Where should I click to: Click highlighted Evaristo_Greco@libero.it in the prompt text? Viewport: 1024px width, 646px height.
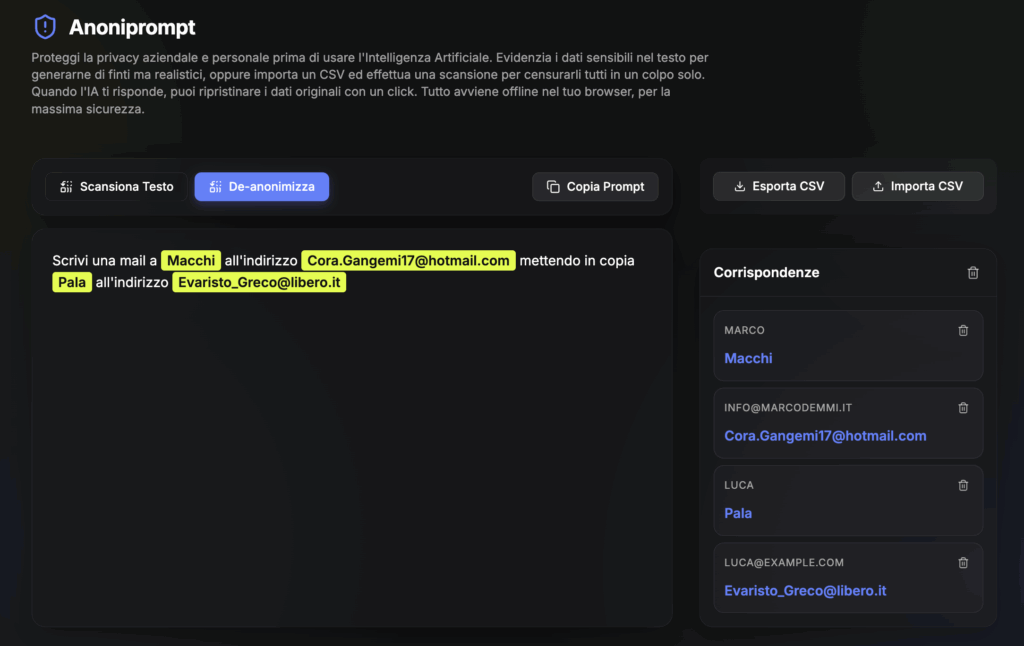pos(259,282)
